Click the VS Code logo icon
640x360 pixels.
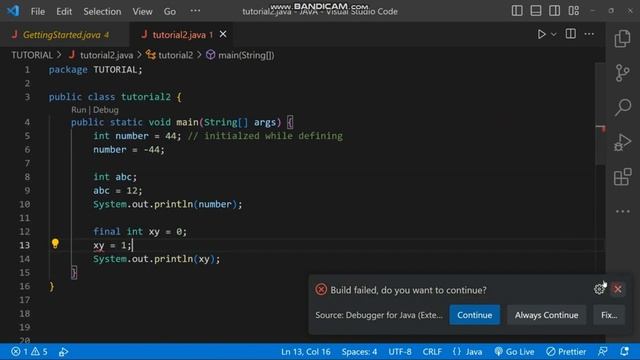(13, 11)
